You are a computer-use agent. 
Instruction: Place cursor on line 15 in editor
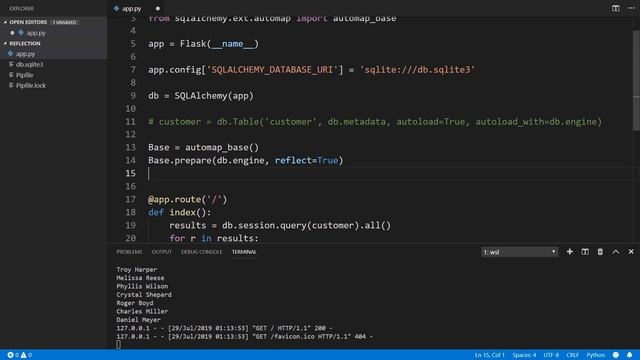(392, 173)
